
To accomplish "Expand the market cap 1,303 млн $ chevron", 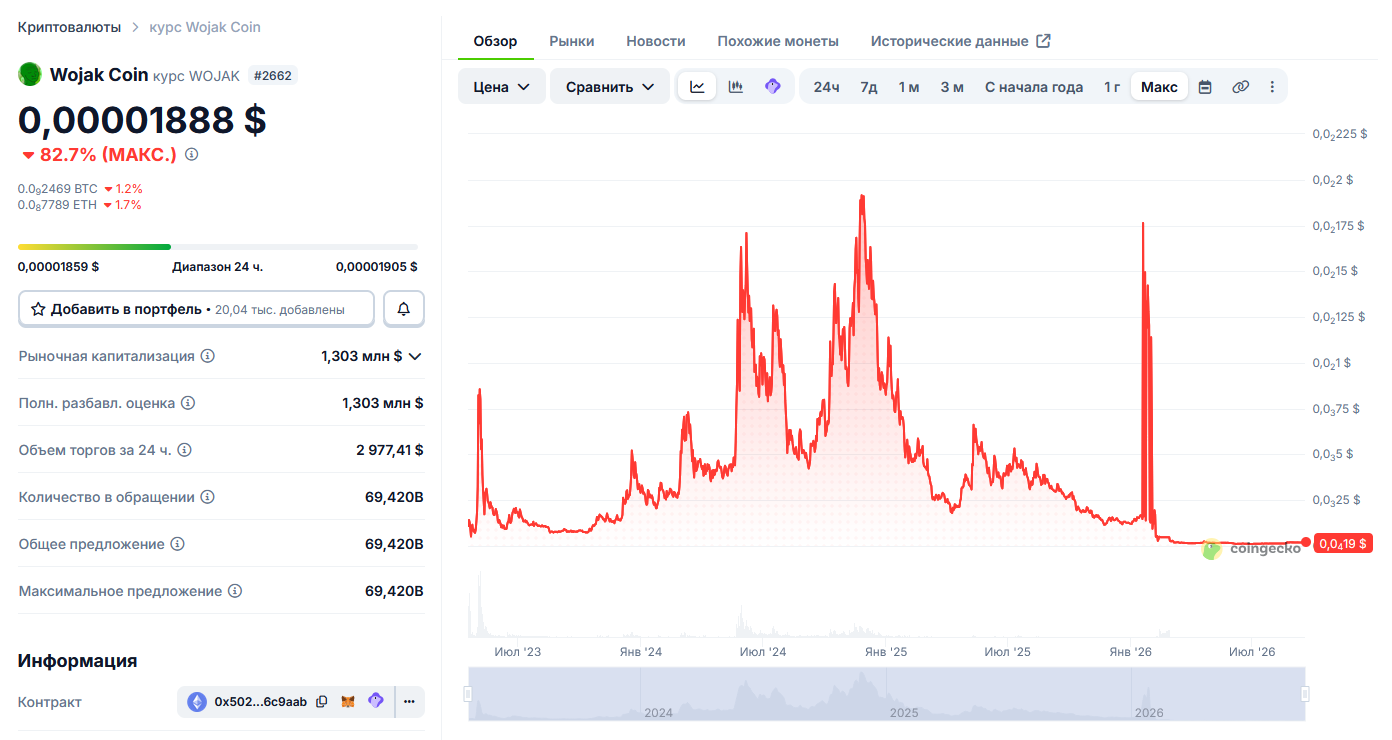I will [x=415, y=356].
